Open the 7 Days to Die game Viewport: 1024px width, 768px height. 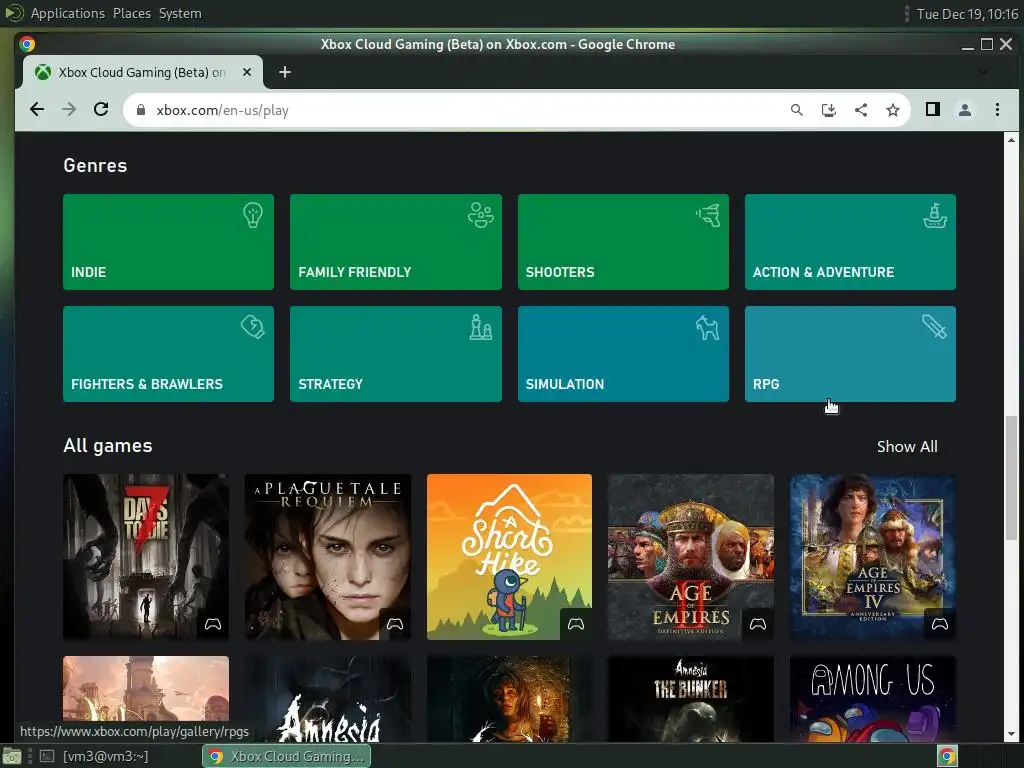(x=146, y=556)
